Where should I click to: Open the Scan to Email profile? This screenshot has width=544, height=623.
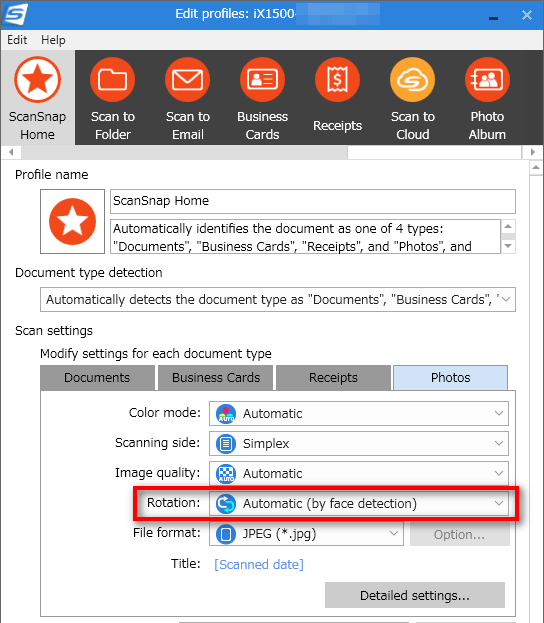click(188, 98)
